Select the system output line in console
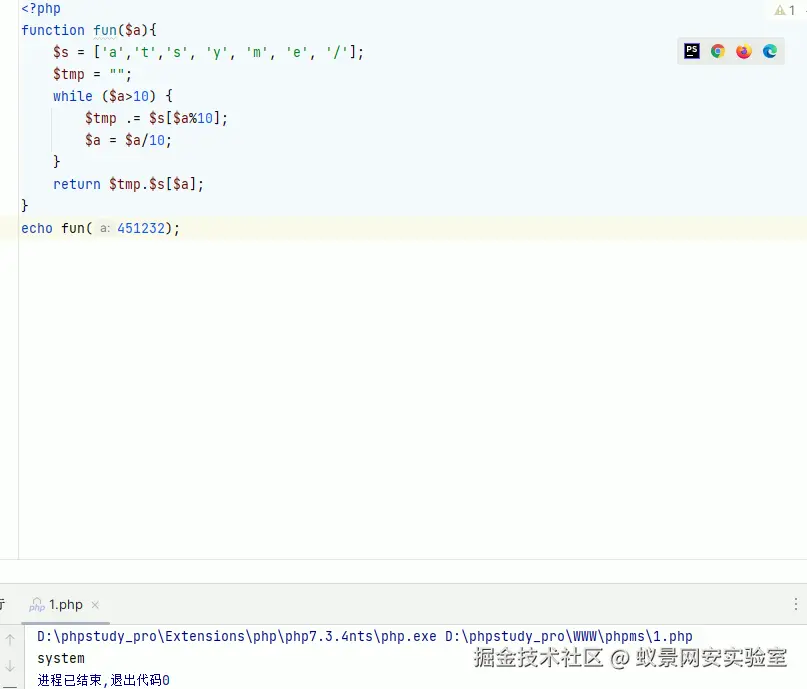 click(60, 658)
